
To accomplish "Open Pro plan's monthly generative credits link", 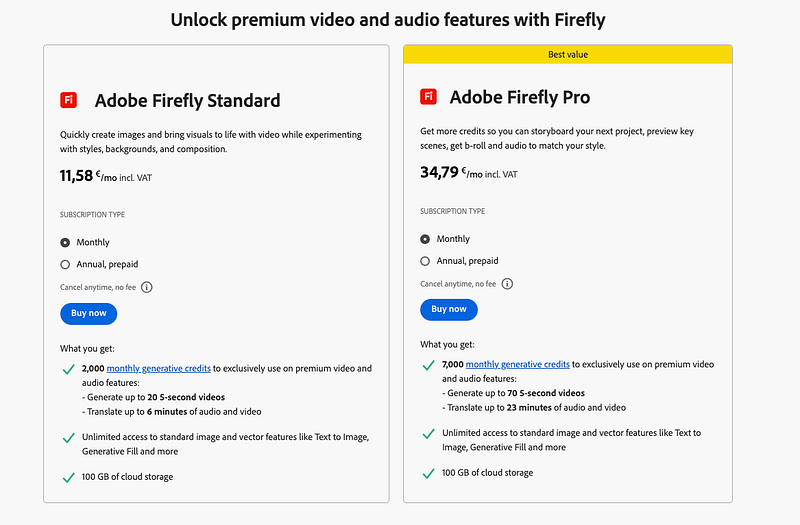I will click(517, 365).
